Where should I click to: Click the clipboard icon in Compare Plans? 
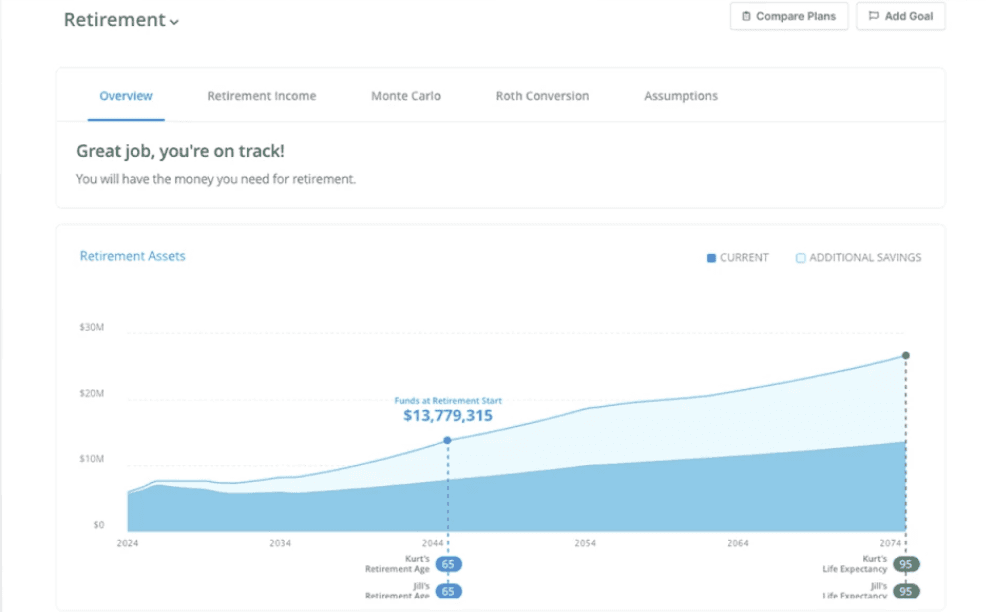pos(746,16)
